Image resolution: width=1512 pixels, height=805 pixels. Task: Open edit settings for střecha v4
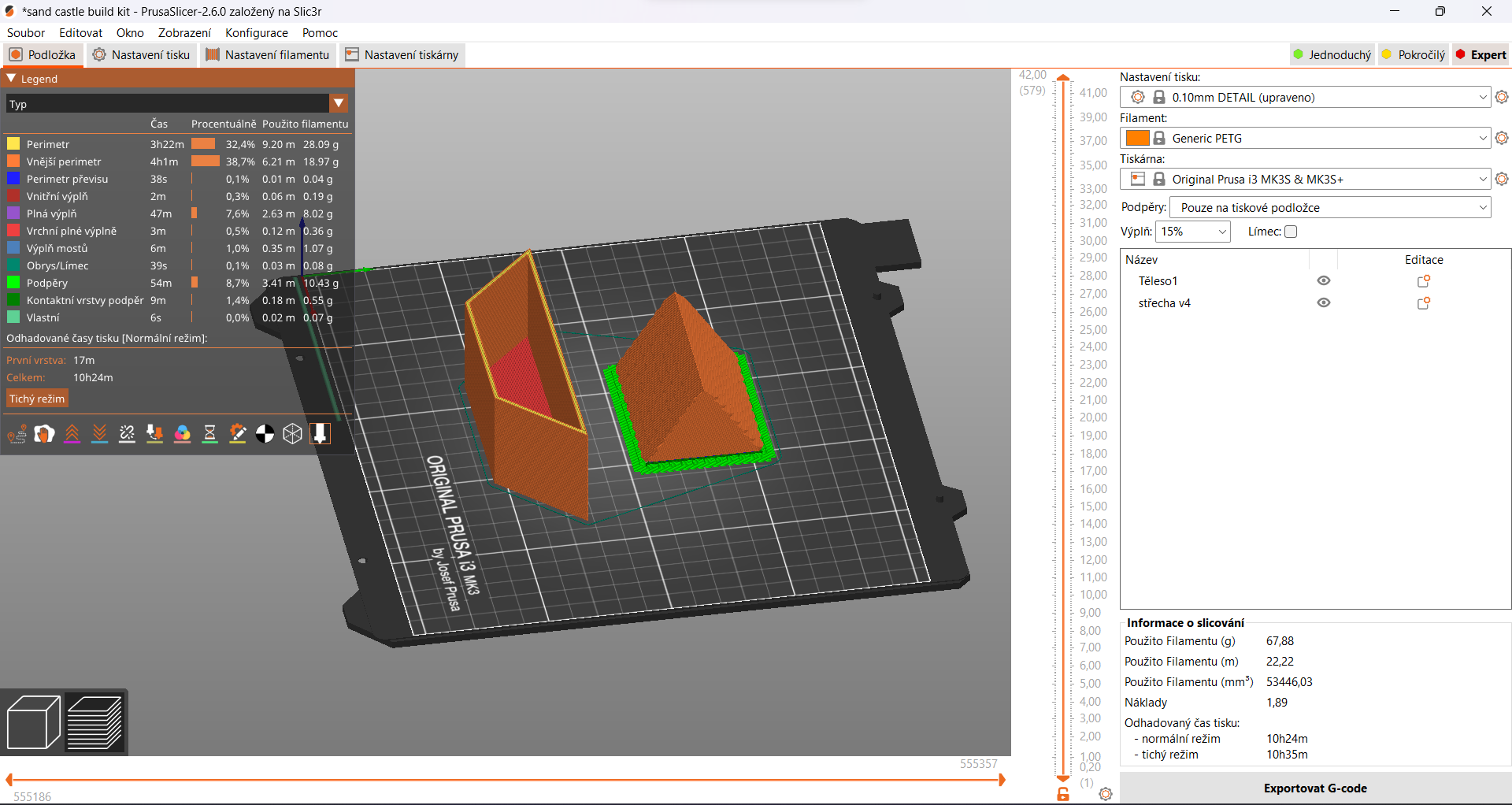pyautogui.click(x=1423, y=303)
